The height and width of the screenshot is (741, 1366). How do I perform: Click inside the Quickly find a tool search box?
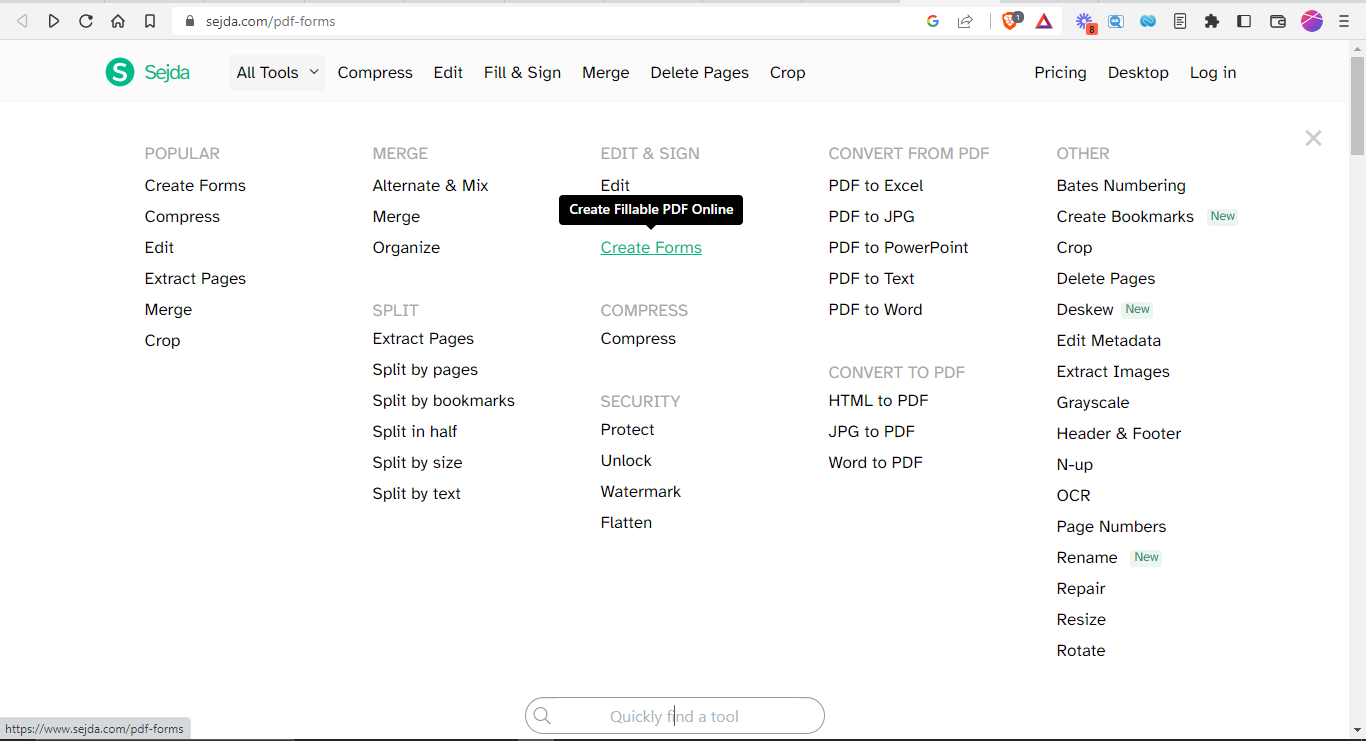pos(674,716)
